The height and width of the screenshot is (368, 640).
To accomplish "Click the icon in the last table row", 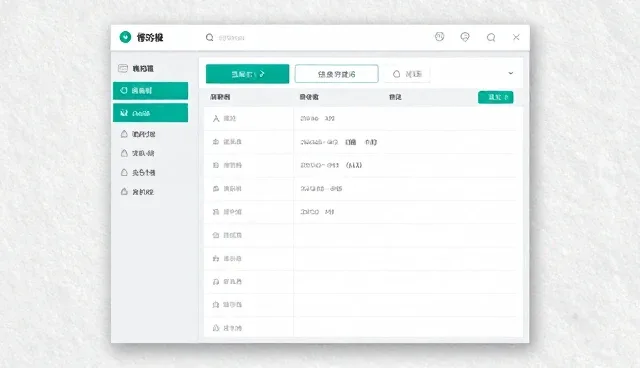I will tap(216, 328).
